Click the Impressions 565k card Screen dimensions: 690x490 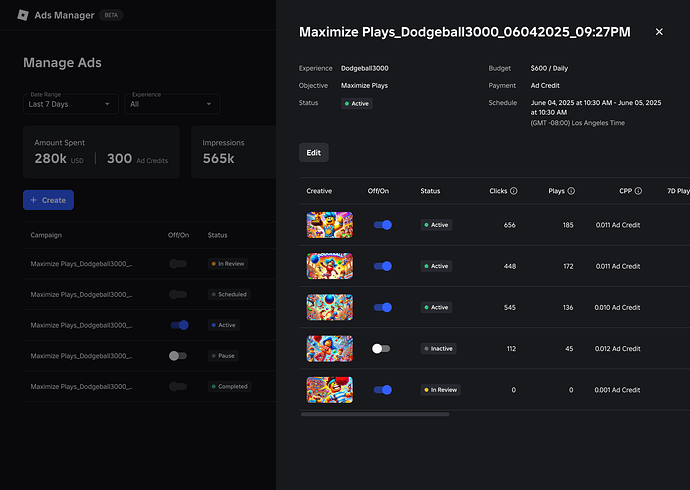(234, 152)
